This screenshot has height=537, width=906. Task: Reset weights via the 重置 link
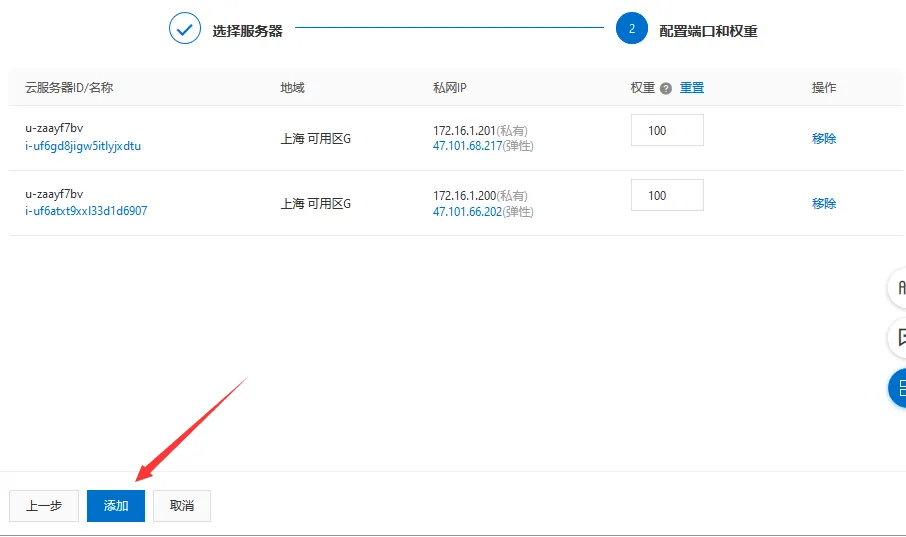(692, 88)
